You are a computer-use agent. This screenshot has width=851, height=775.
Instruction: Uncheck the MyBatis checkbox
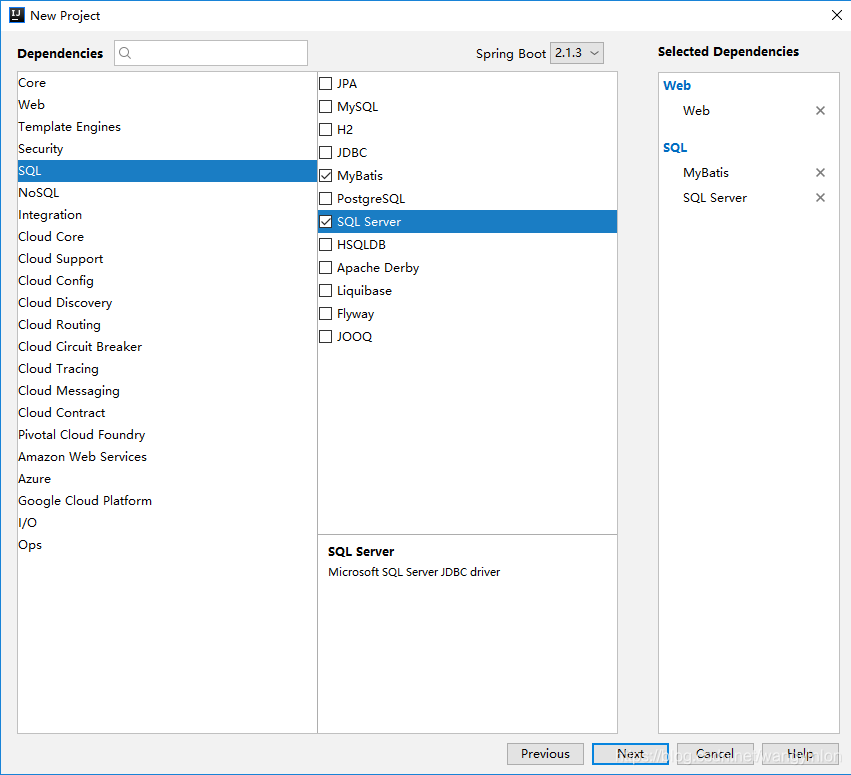pyautogui.click(x=326, y=176)
